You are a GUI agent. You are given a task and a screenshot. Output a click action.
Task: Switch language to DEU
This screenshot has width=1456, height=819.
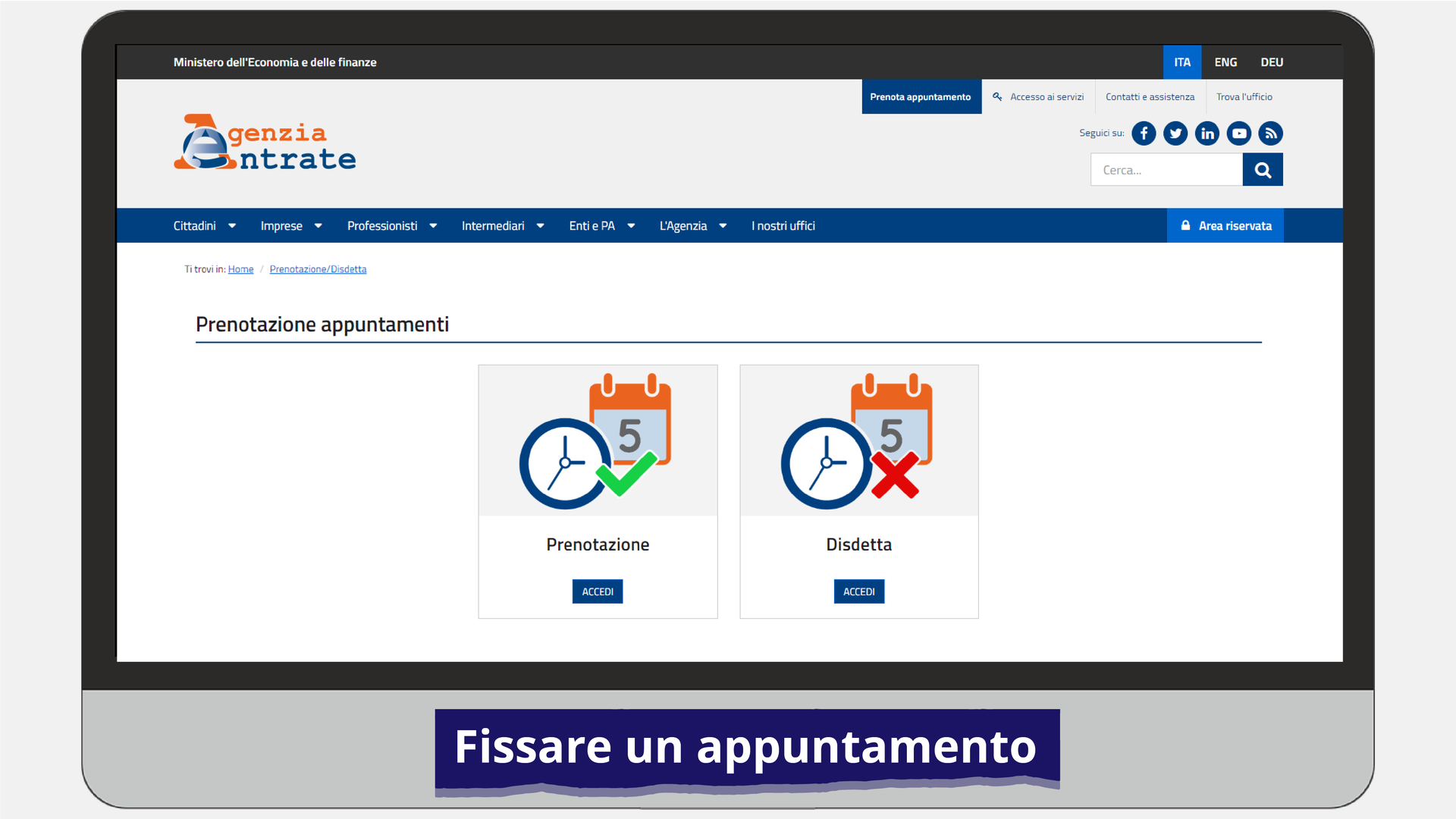click(x=1272, y=62)
